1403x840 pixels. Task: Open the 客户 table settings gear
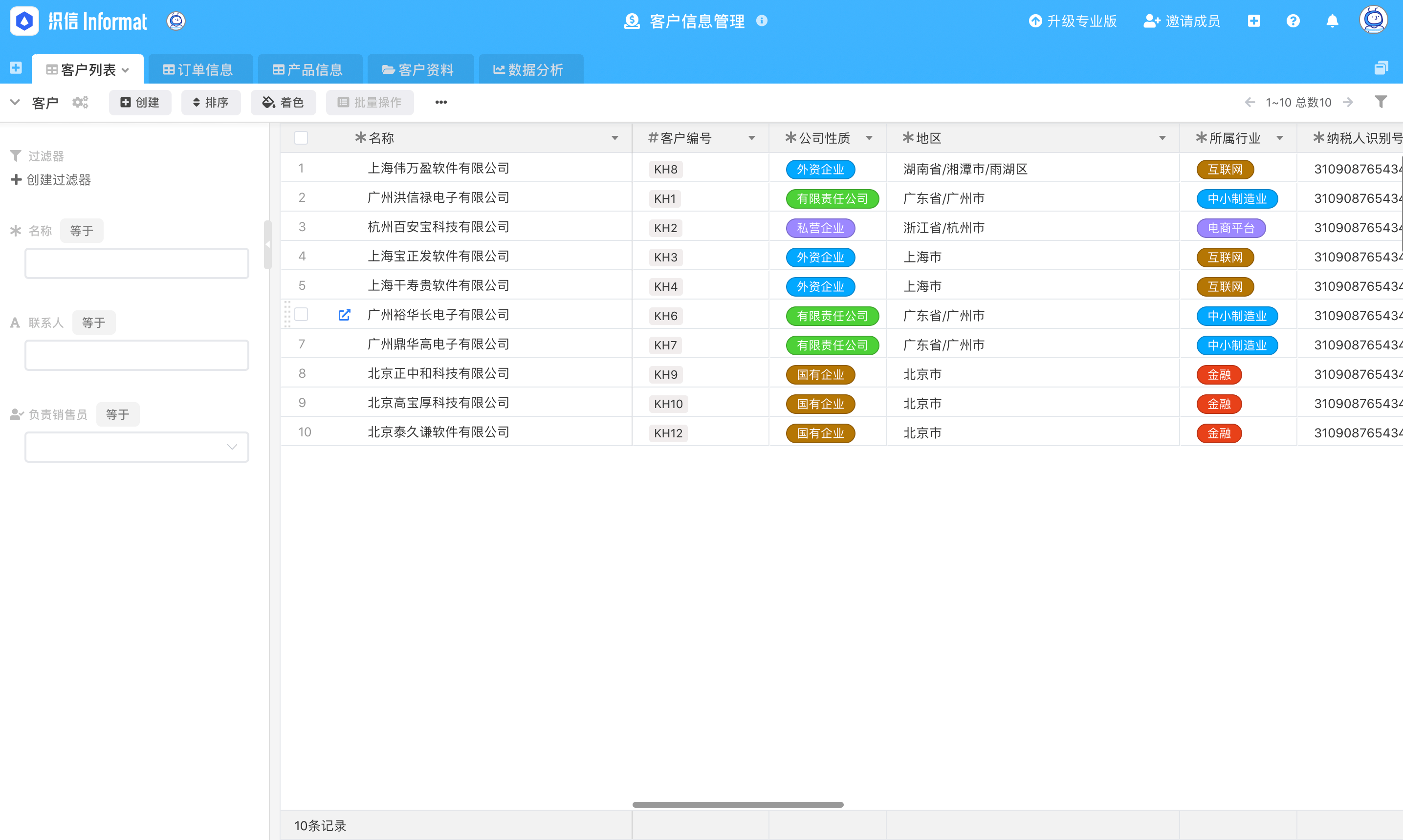(x=80, y=103)
